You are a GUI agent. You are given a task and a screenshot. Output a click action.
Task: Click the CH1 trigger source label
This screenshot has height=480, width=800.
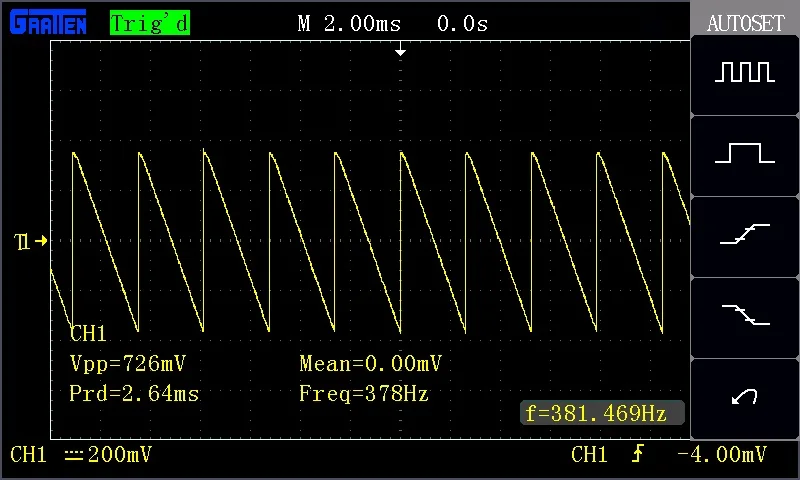coord(589,454)
